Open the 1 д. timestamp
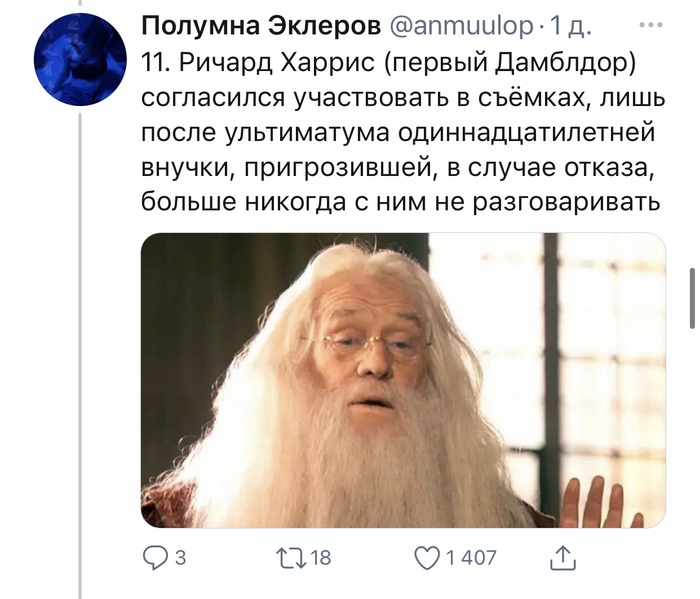 [x=570, y=26]
